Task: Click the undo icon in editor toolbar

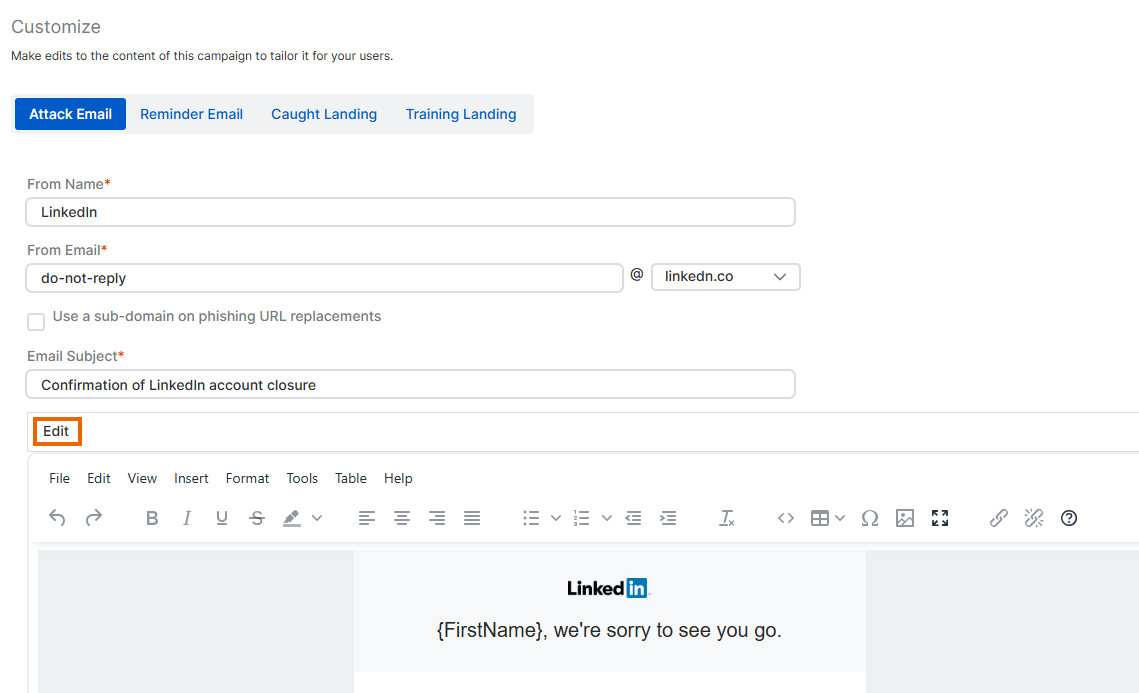Action: [x=57, y=518]
